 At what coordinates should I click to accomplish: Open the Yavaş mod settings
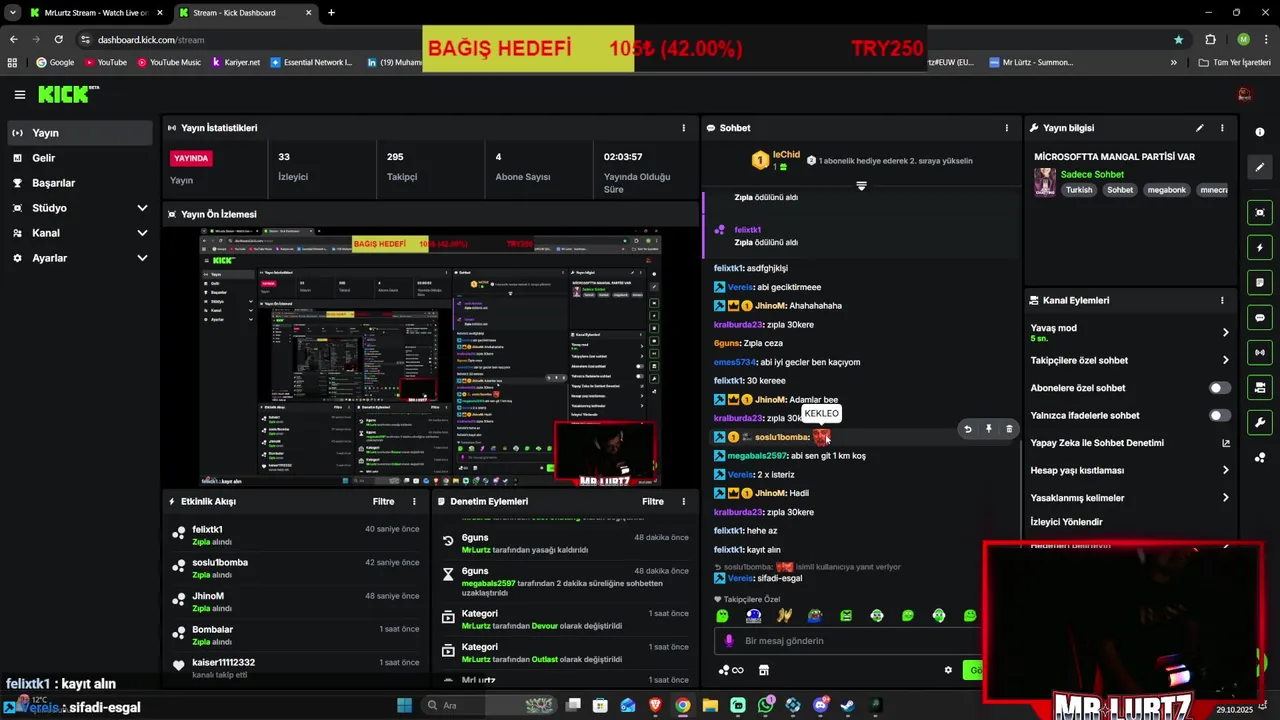tap(1130, 333)
